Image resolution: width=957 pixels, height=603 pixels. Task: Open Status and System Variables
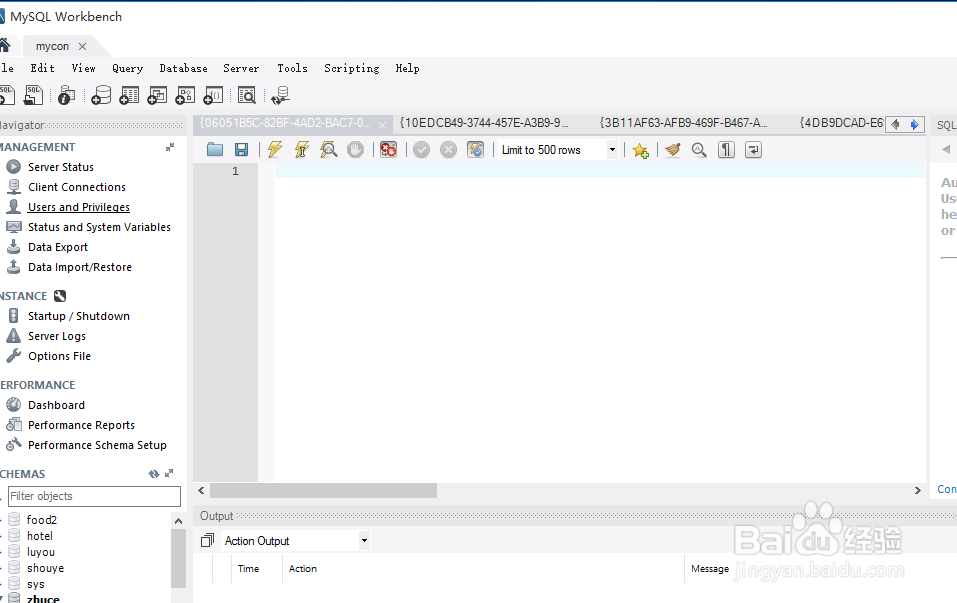click(99, 227)
